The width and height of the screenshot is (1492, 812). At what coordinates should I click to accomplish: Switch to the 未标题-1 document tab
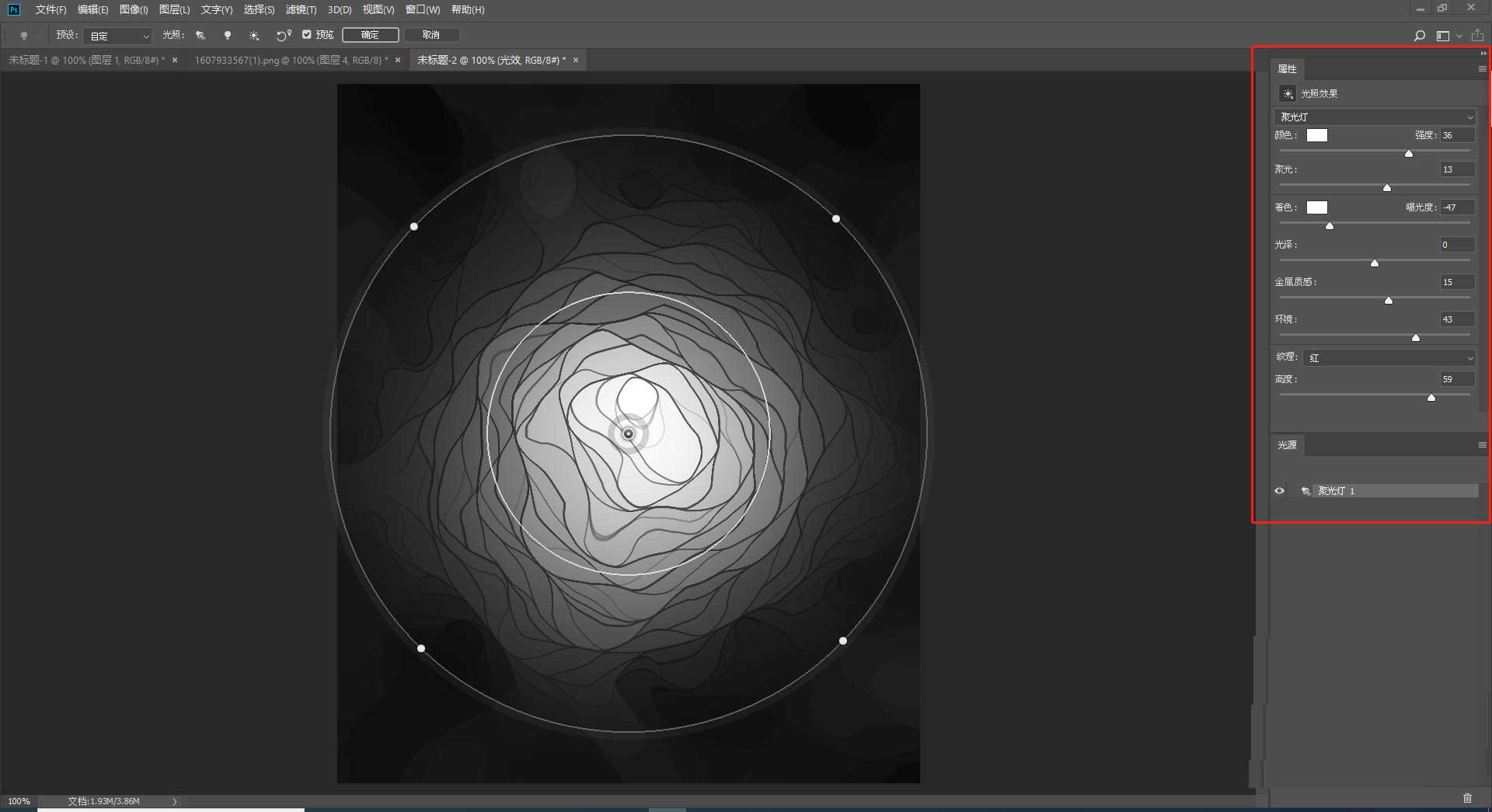(x=86, y=60)
